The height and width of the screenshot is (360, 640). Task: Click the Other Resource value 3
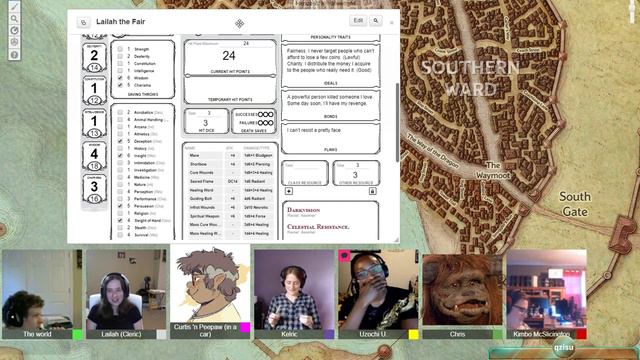(355, 175)
